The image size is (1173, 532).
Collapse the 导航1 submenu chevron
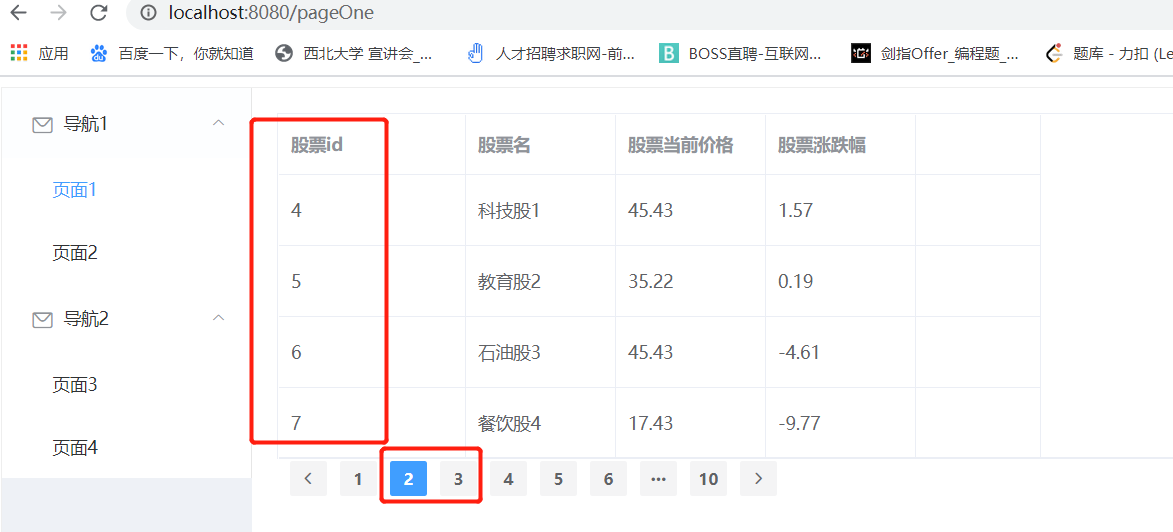(x=218, y=123)
